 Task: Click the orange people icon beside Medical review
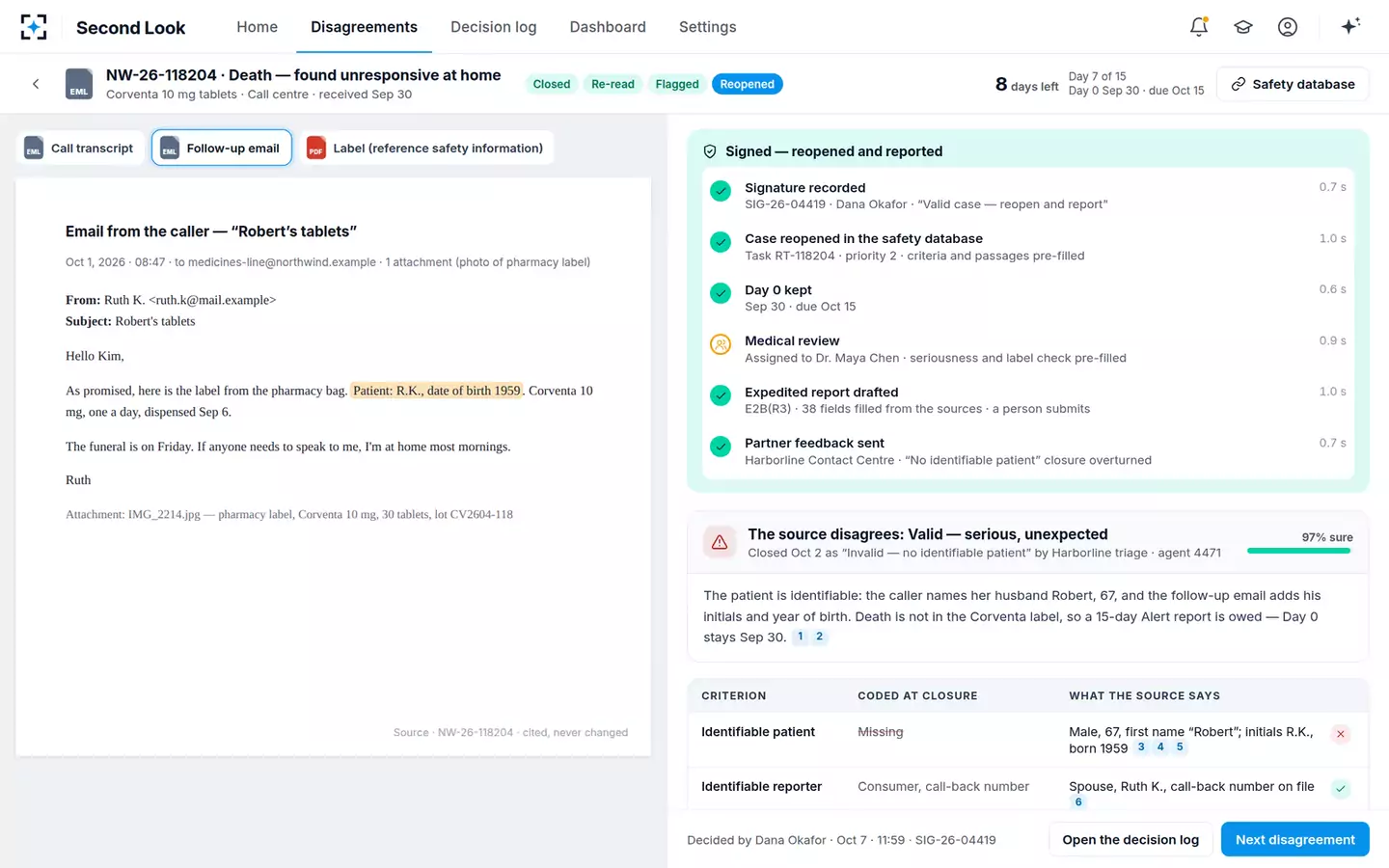pos(721,344)
